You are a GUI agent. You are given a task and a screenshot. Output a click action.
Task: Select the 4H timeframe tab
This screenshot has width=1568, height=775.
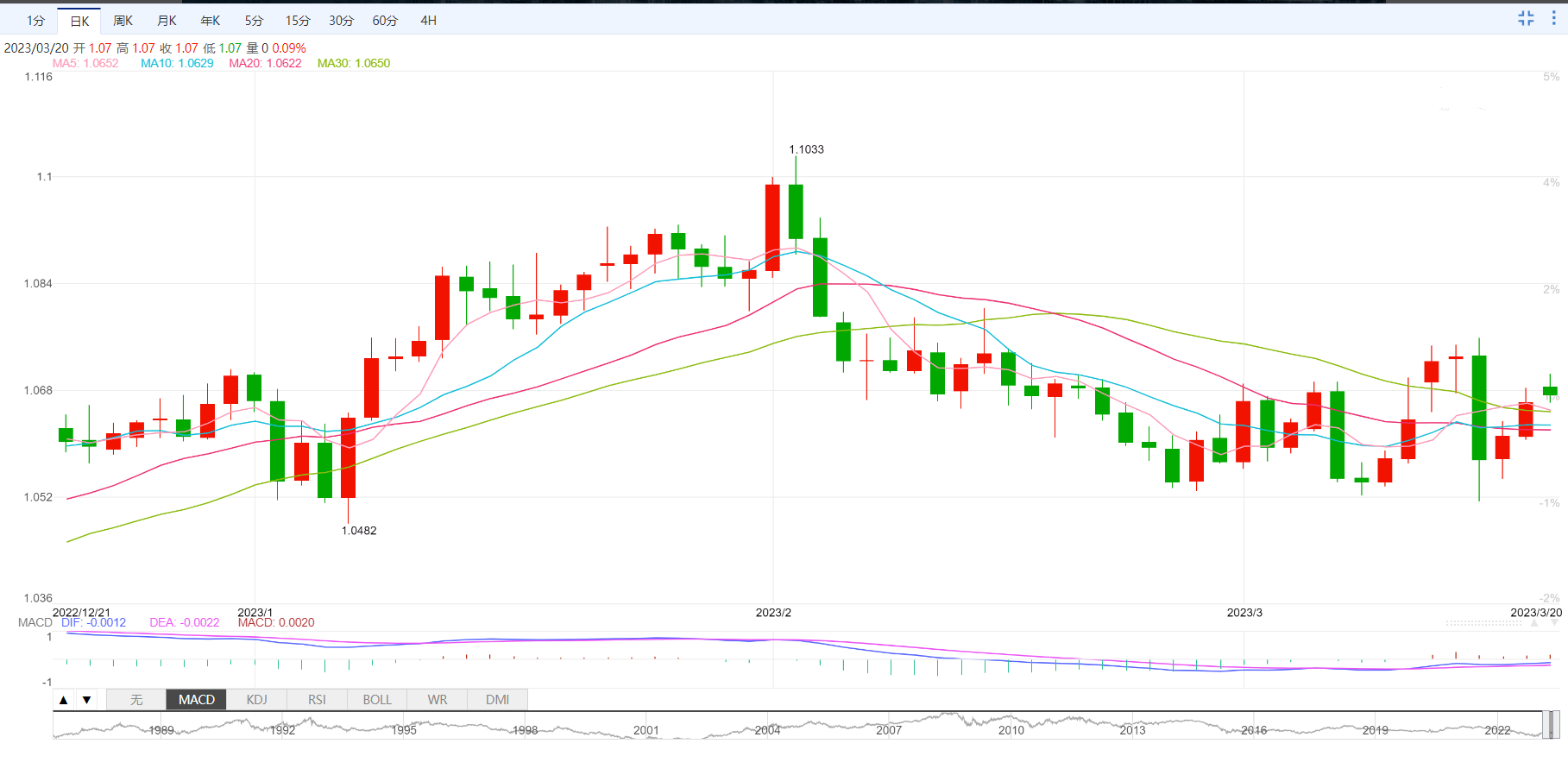(x=428, y=21)
